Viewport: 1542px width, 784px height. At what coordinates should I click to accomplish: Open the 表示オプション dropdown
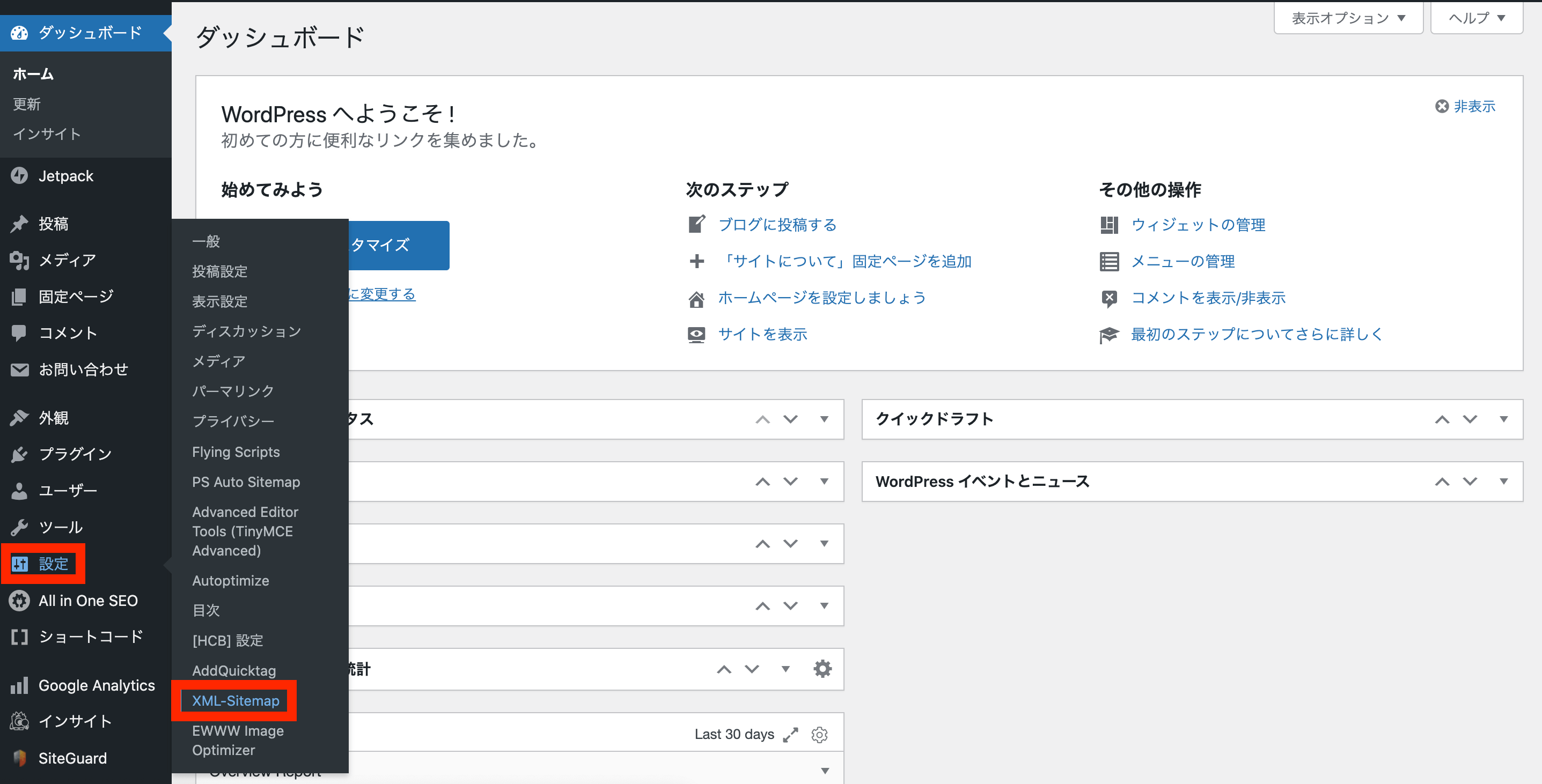pyautogui.click(x=1348, y=18)
